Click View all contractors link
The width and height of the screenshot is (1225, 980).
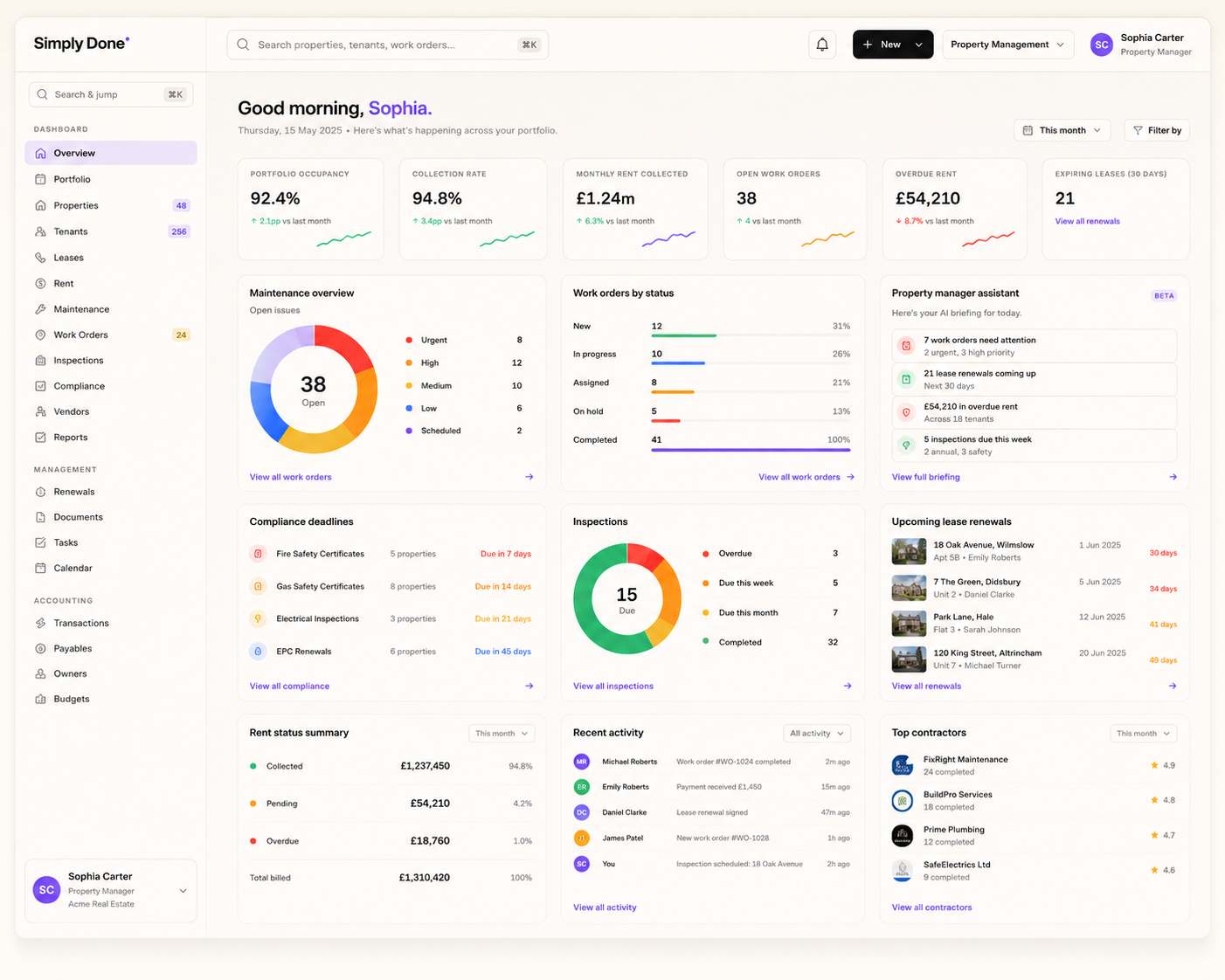931,908
